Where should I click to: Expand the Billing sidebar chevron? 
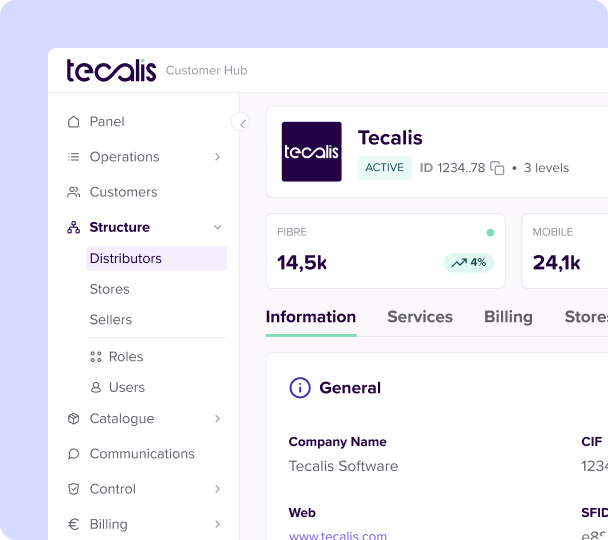[218, 524]
